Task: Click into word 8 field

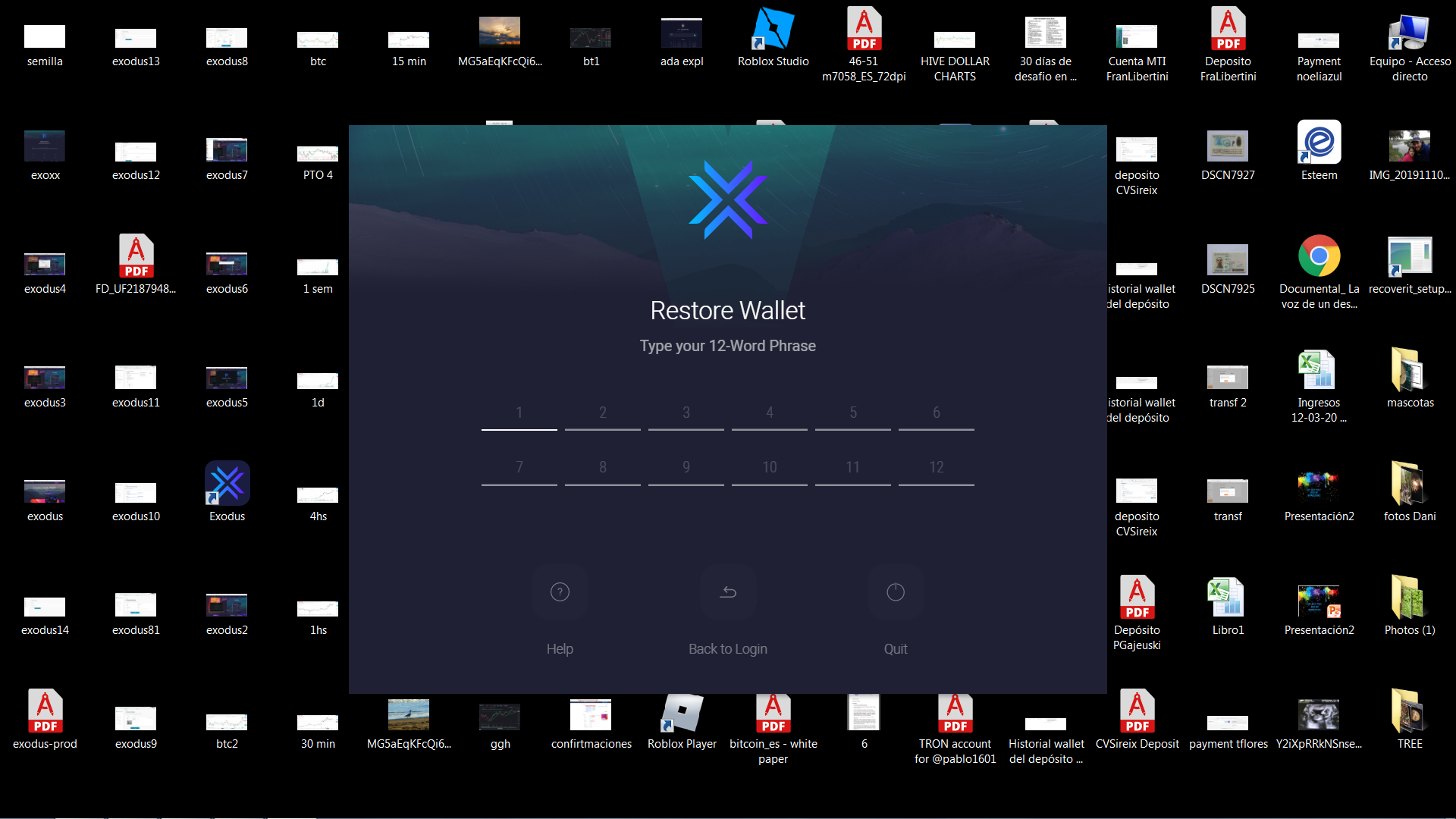Action: (x=603, y=468)
